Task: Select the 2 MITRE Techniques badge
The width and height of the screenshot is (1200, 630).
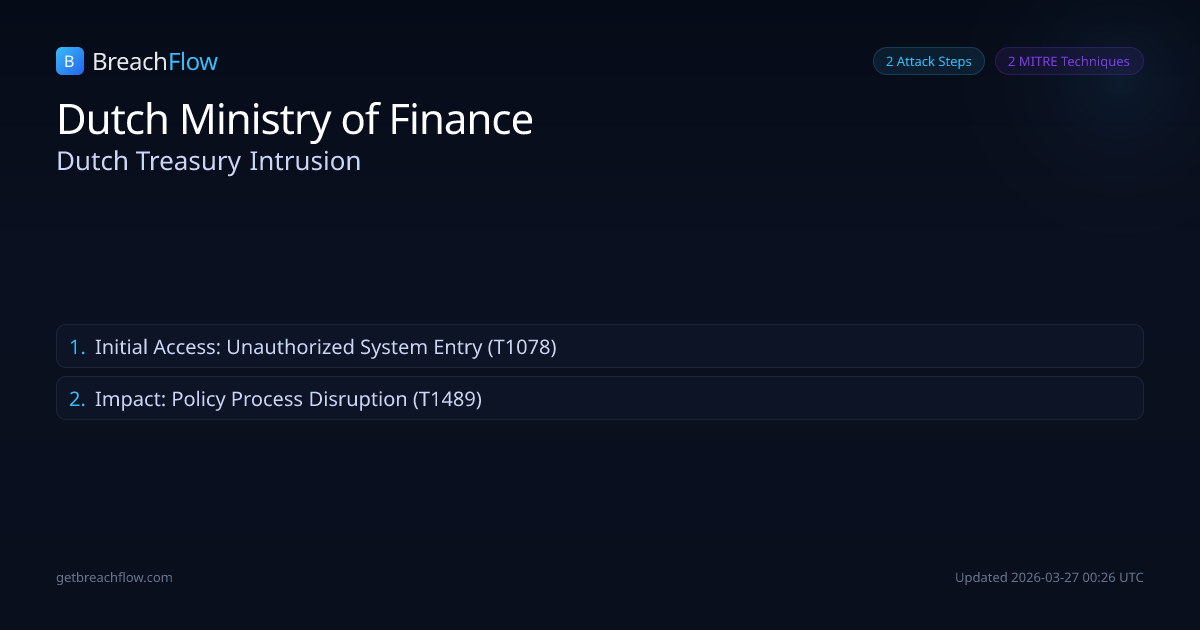Action: (x=1068, y=61)
